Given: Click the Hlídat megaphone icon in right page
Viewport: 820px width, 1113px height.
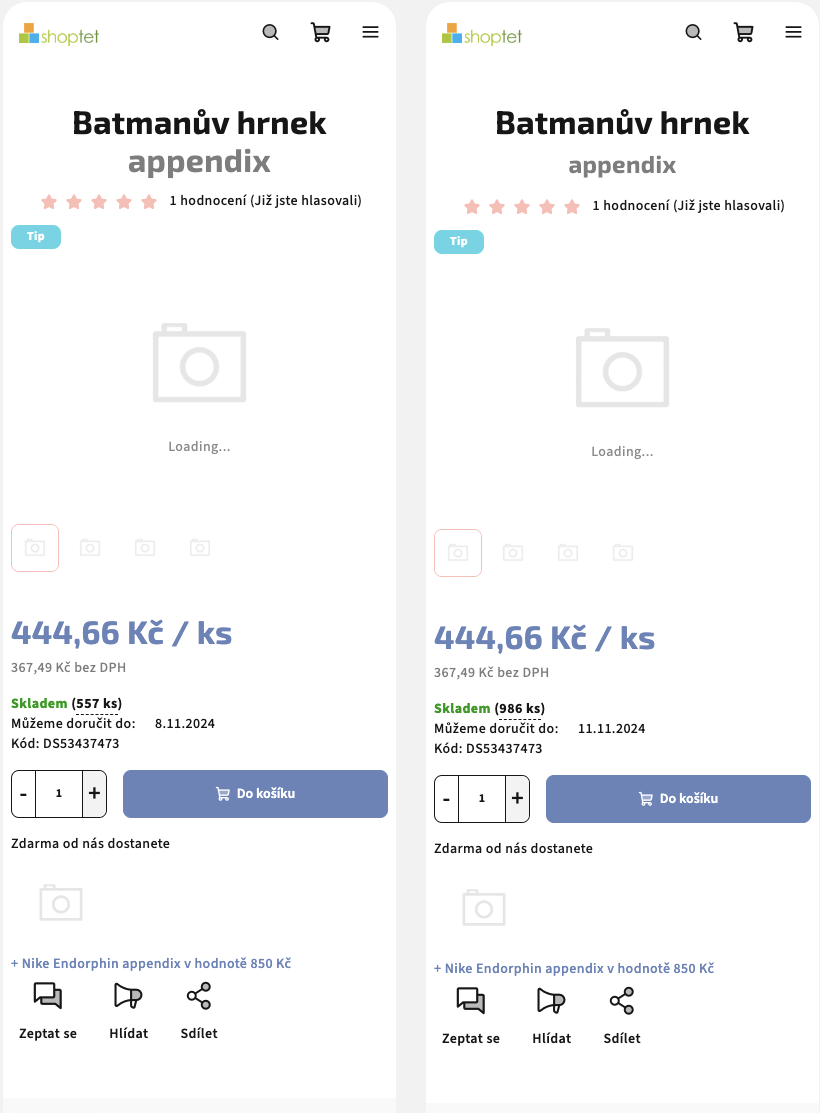Looking at the screenshot, I should pyautogui.click(x=551, y=1001).
